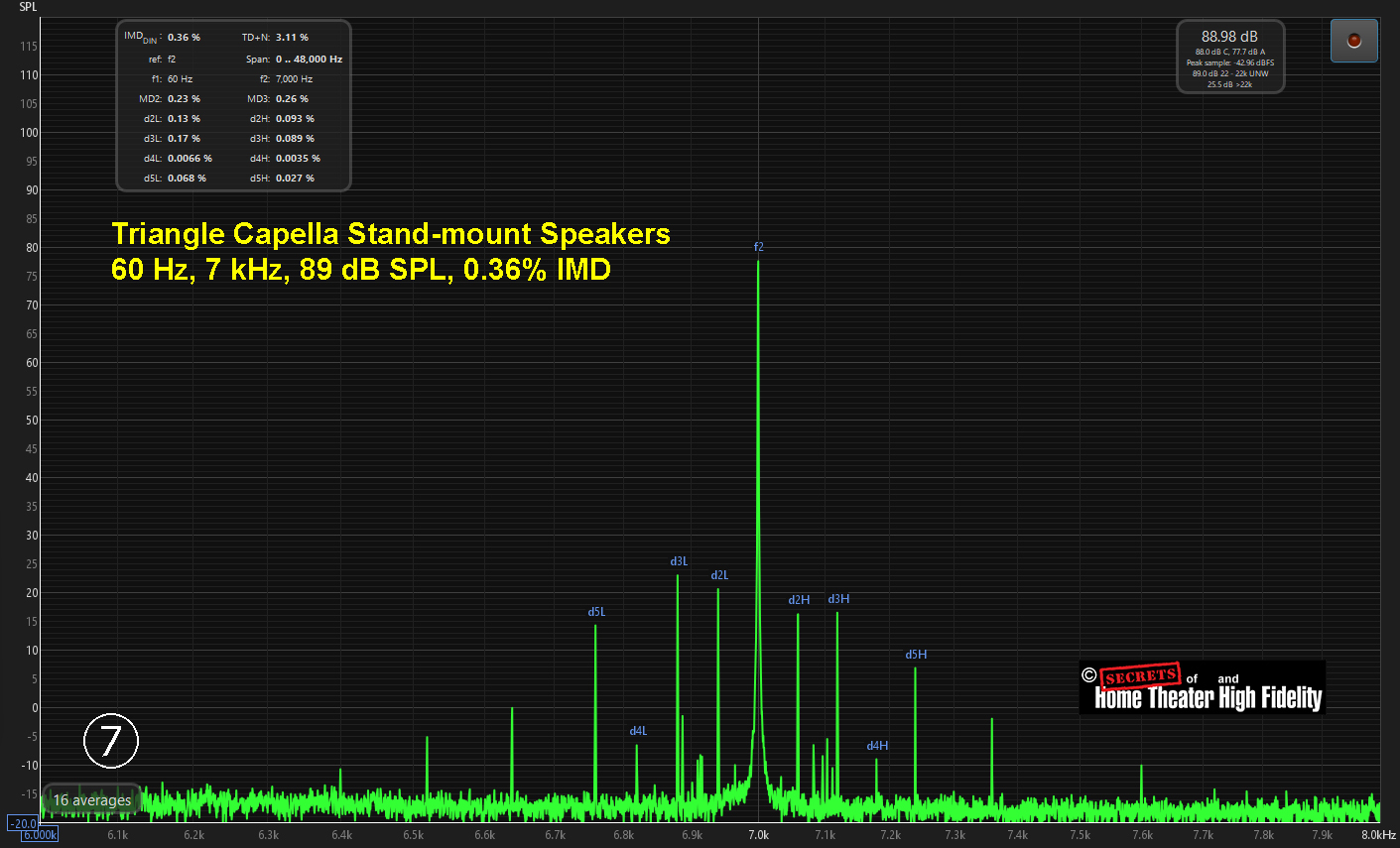Viewport: 1400px width, 848px height.
Task: Edit the -20.0 lower SPL axis limit
Action: [x=24, y=823]
